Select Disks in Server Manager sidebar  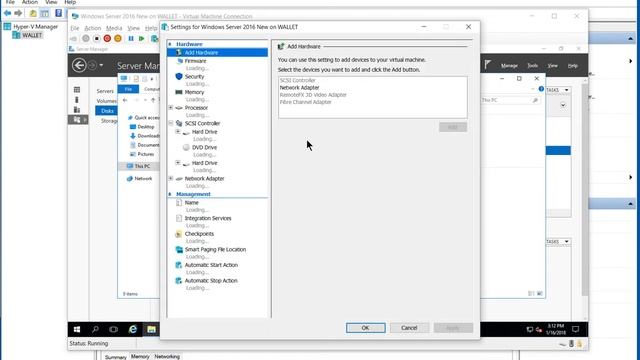107,111
